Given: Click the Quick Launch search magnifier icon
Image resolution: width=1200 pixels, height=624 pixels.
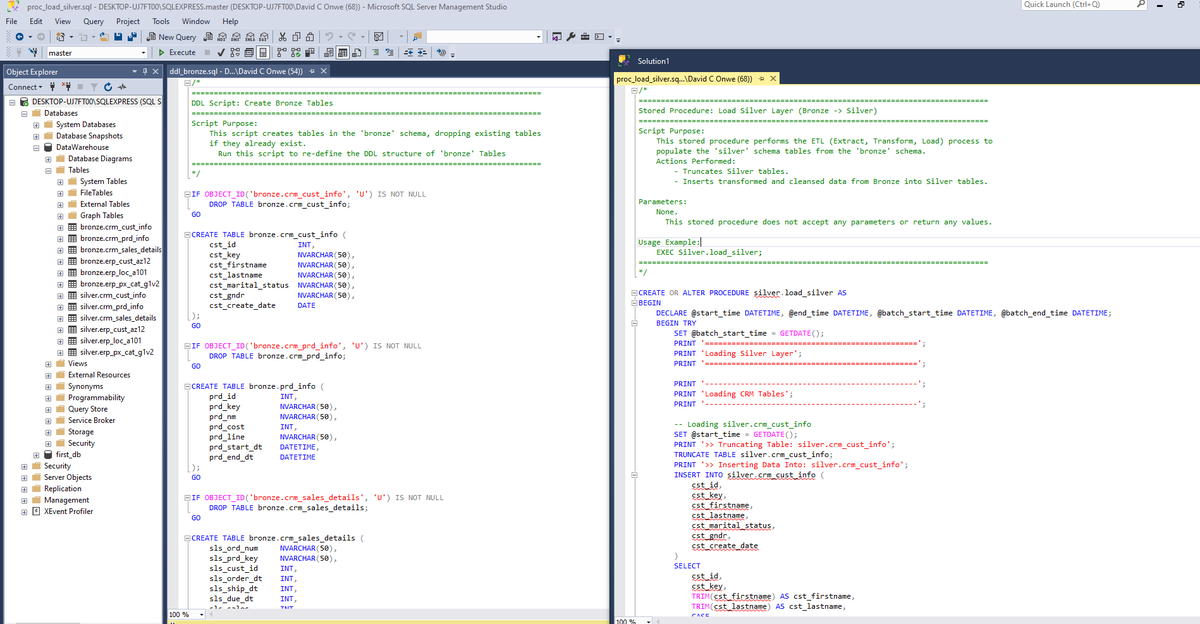Looking at the screenshot, I should tap(1139, 5).
